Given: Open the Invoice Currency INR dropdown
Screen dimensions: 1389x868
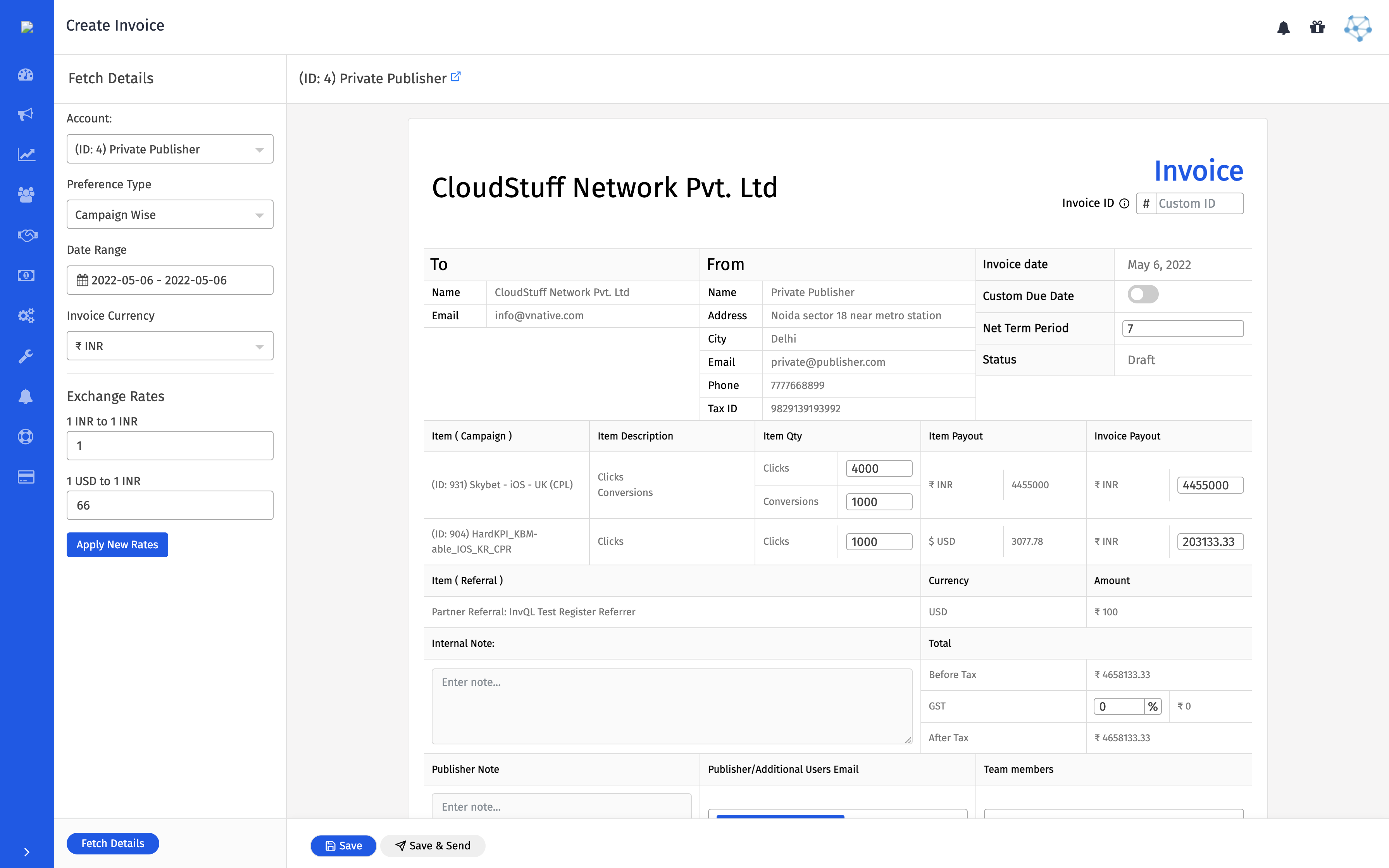Looking at the screenshot, I should [169, 346].
